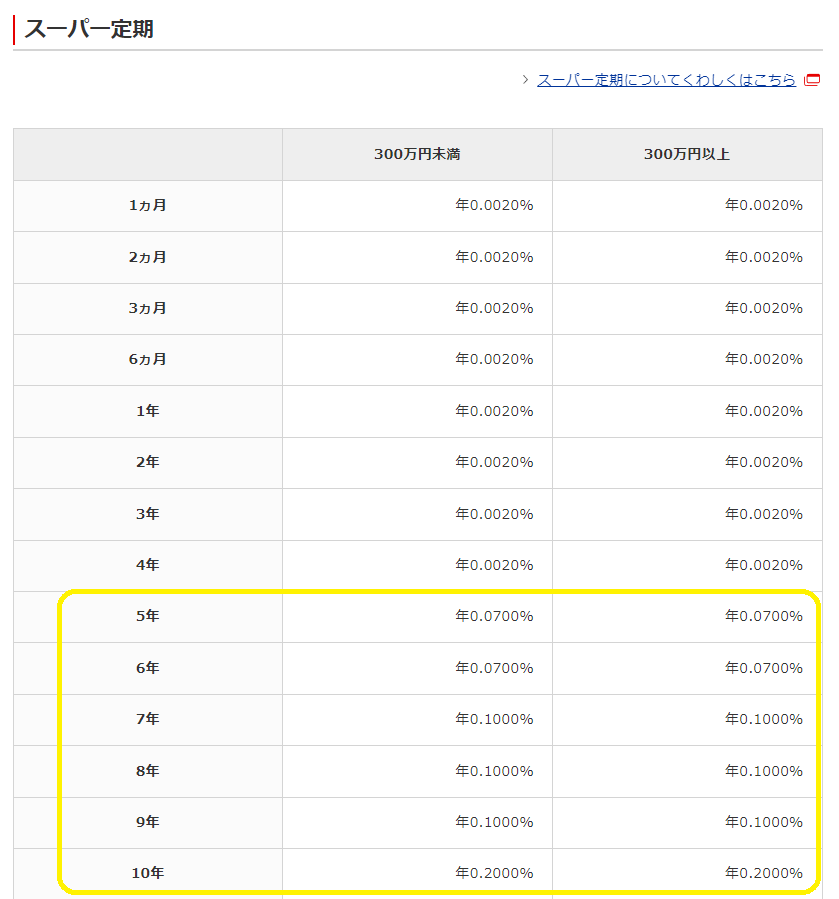Click the 1年 rate under 300万円以上
The image size is (839, 899).
click(x=764, y=411)
